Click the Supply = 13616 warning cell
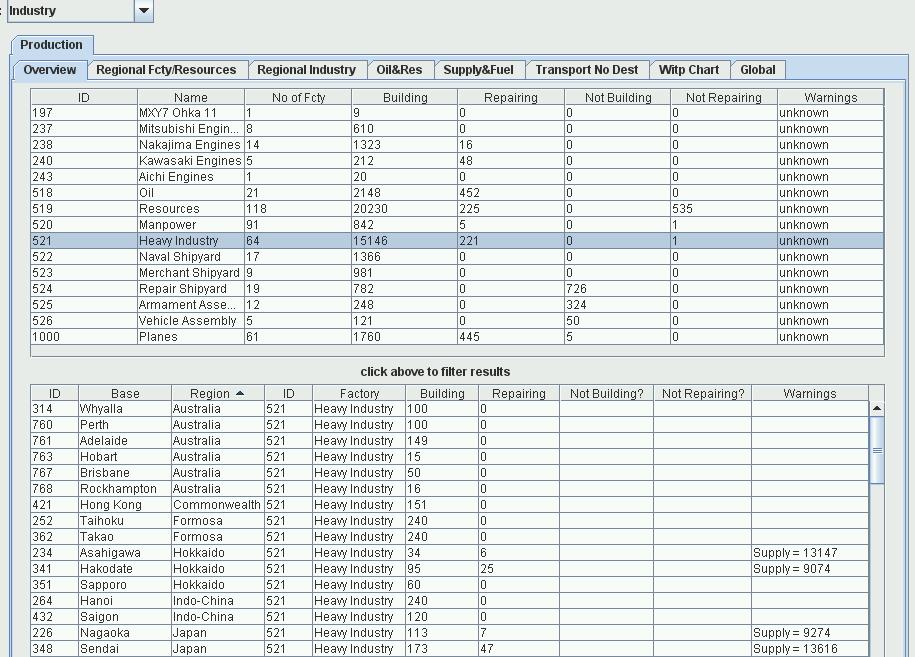This screenshot has width=915, height=657. (x=810, y=649)
